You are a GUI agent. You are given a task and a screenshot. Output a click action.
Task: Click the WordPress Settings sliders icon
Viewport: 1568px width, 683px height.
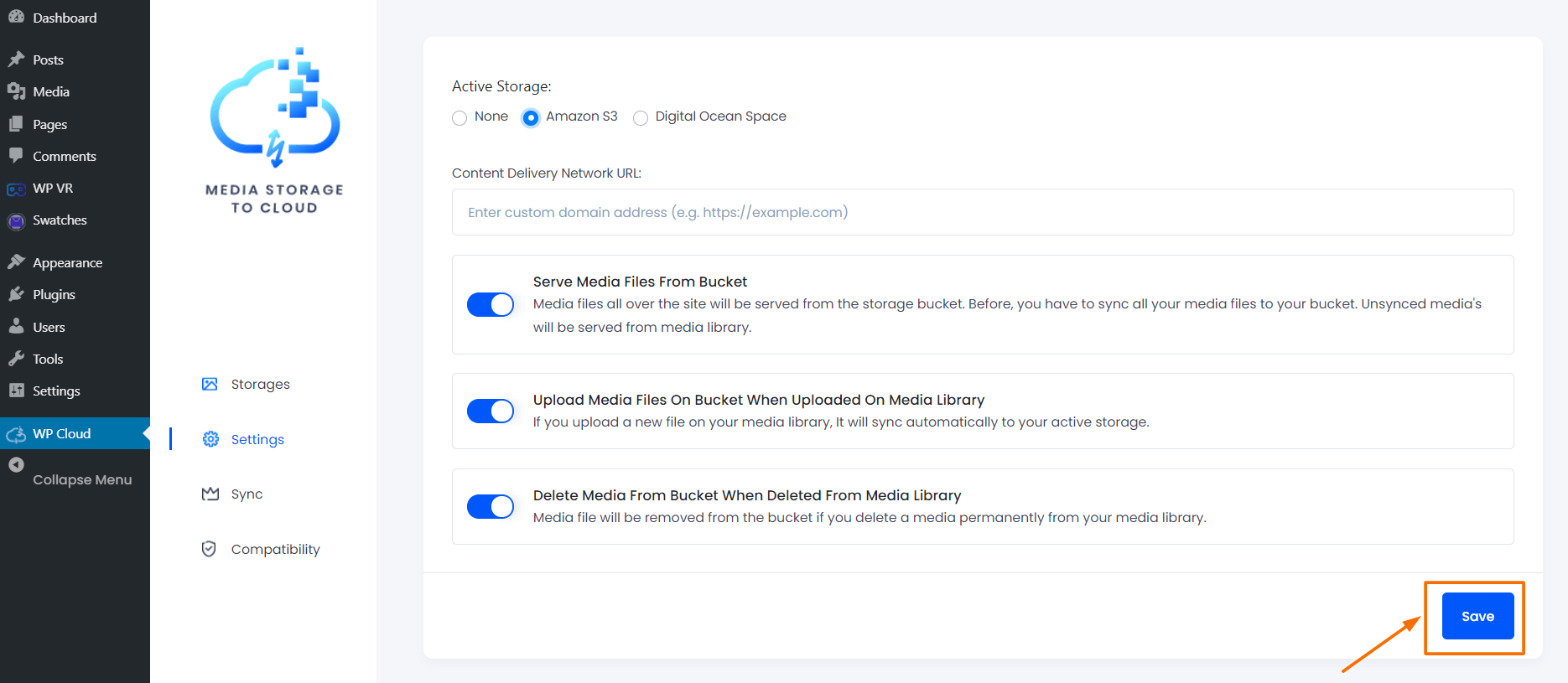[x=16, y=391]
